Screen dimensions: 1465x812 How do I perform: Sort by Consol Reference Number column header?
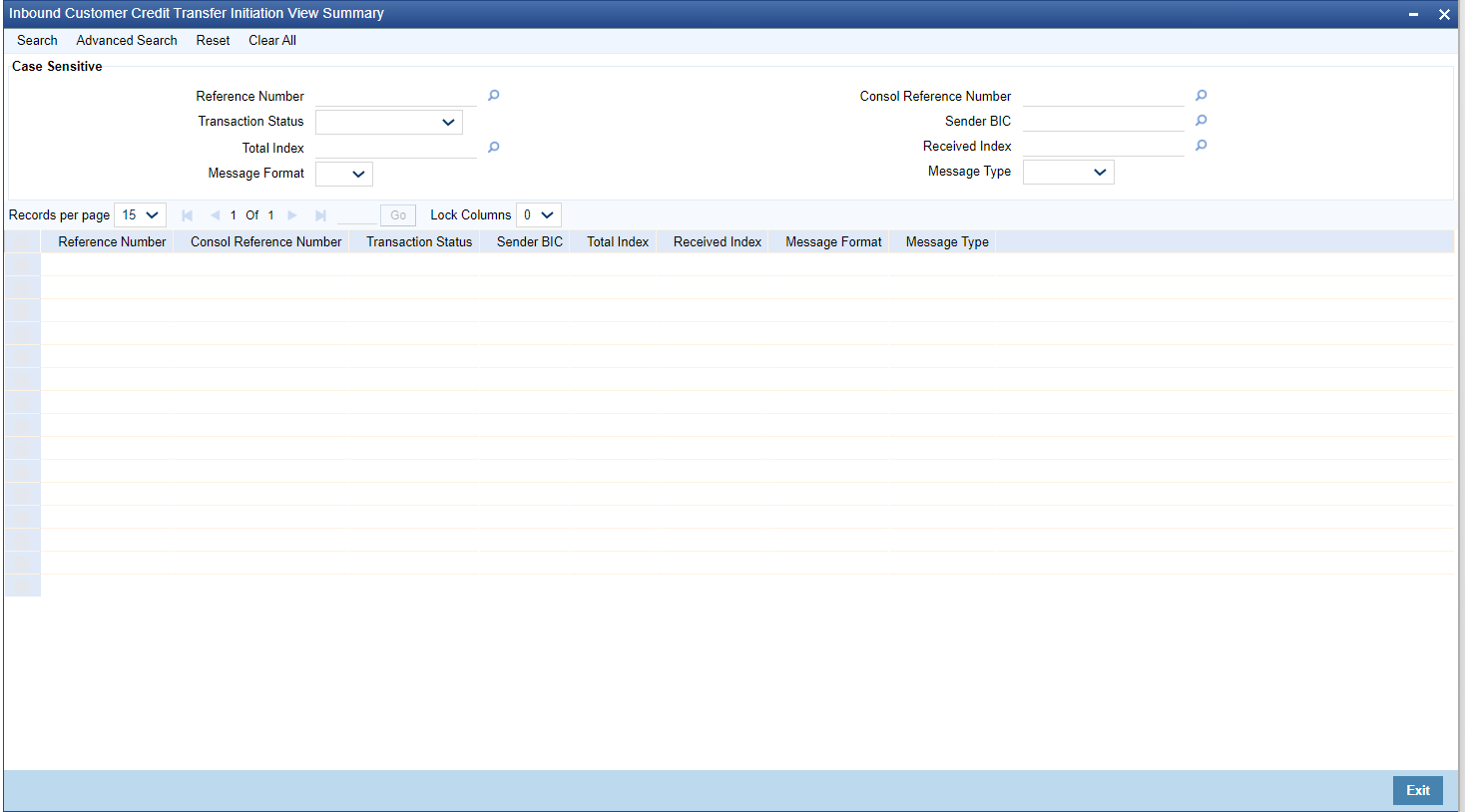[x=266, y=242]
